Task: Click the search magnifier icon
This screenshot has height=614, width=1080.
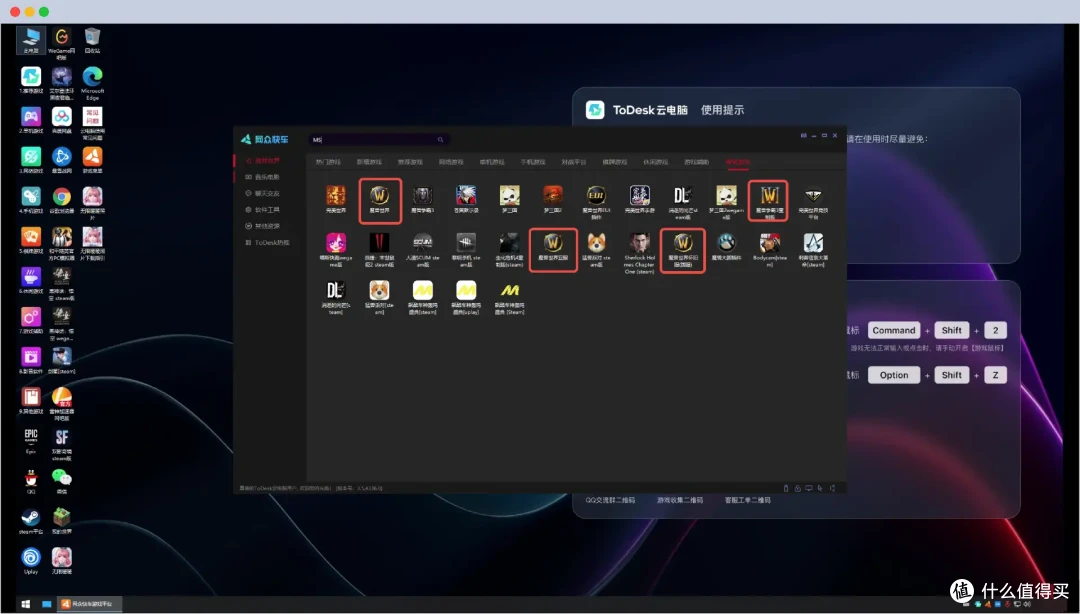Action: point(440,140)
